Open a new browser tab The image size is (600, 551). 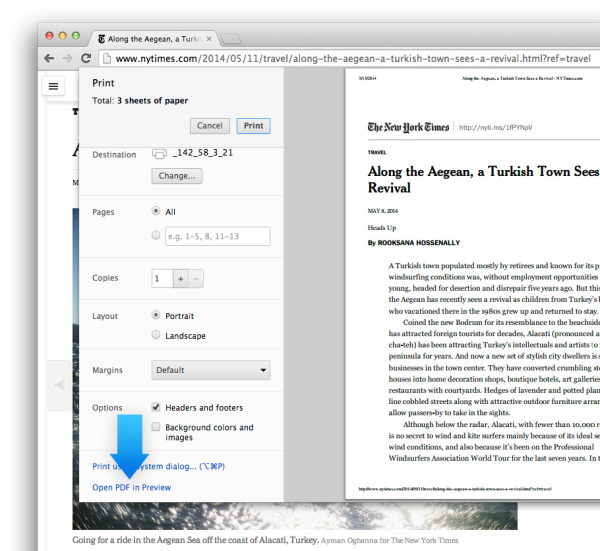pyautogui.click(x=231, y=38)
